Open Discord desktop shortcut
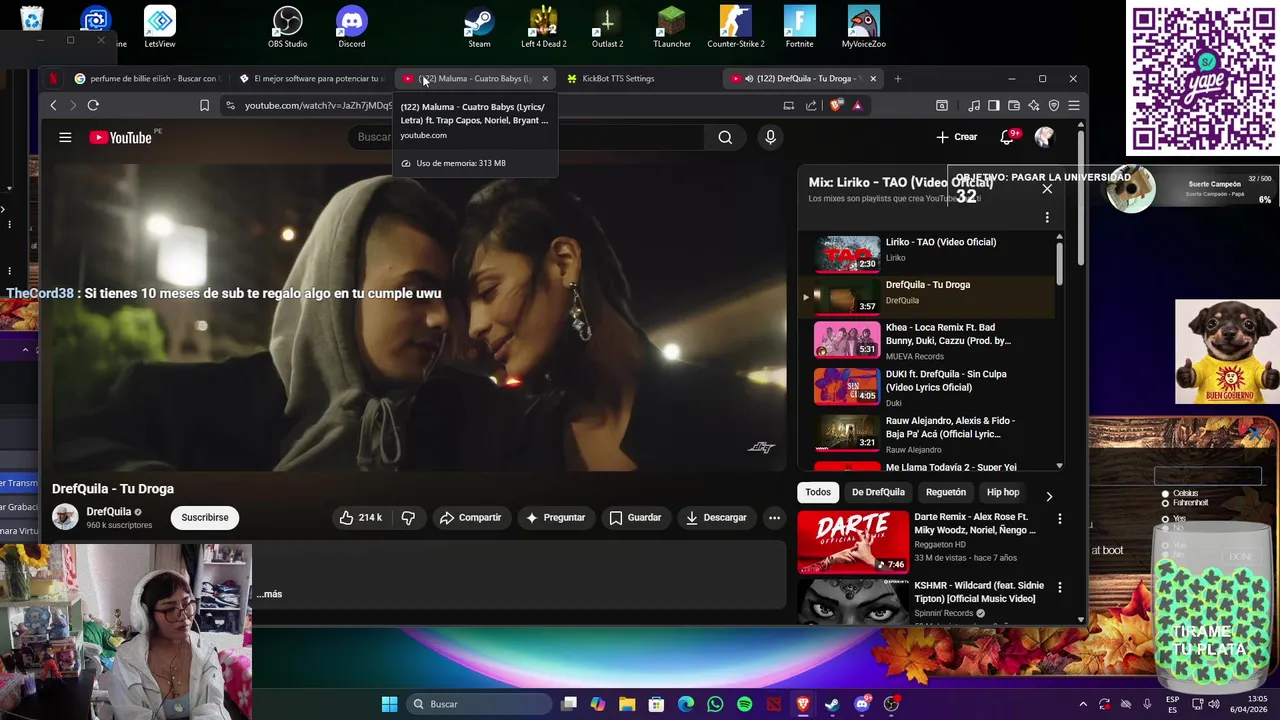Viewport: 1280px width, 720px height. (351, 27)
